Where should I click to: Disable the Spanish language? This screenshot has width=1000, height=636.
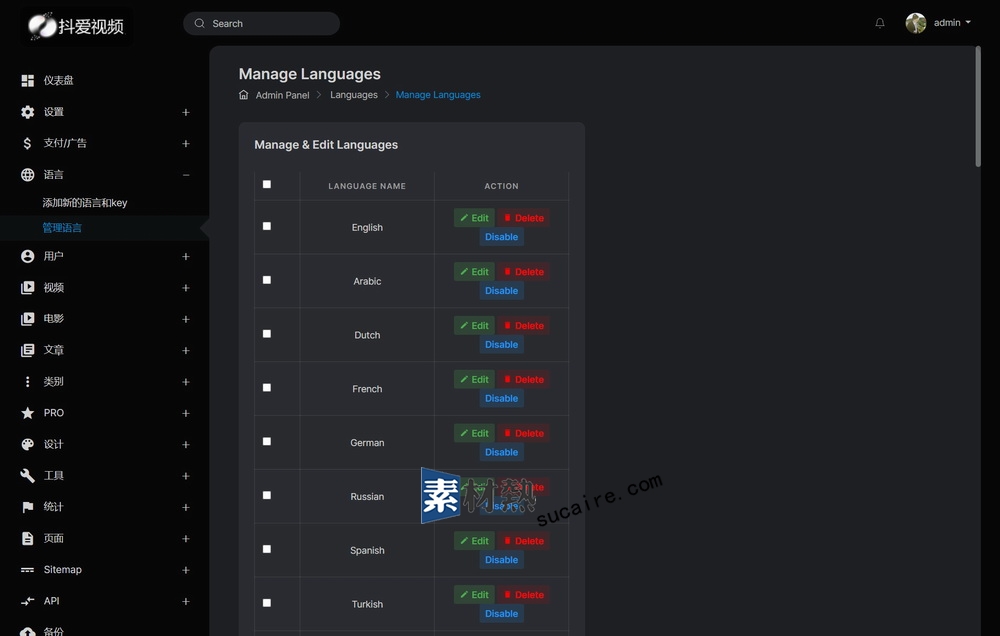(501, 560)
